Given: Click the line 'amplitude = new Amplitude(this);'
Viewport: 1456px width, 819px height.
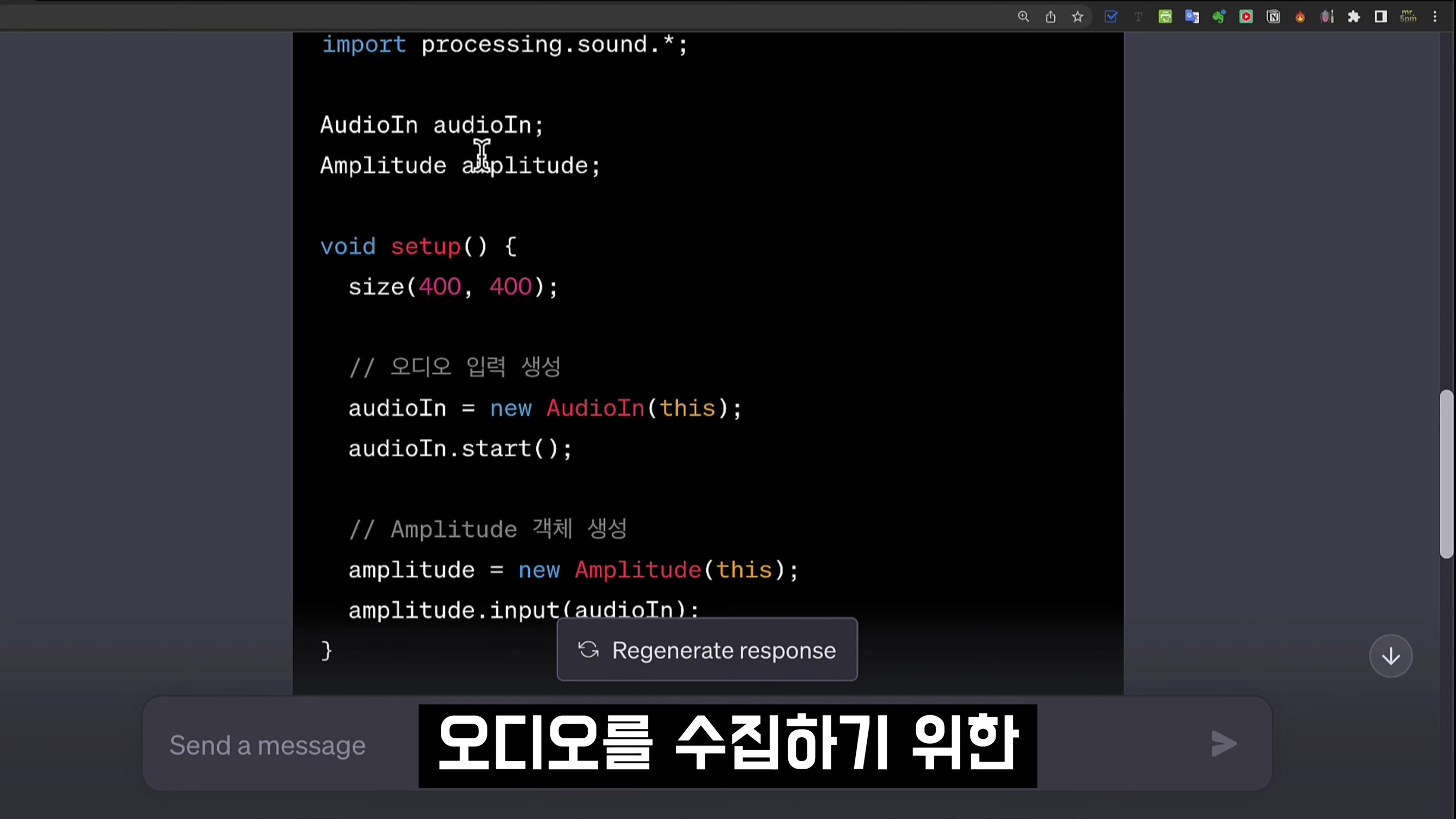Looking at the screenshot, I should [573, 570].
